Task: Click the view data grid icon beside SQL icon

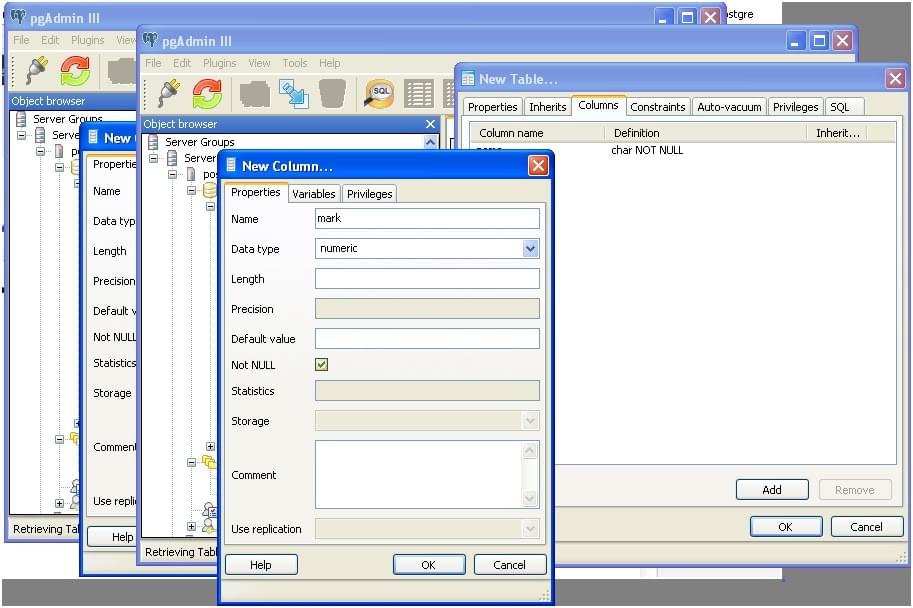Action: pyautogui.click(x=419, y=94)
